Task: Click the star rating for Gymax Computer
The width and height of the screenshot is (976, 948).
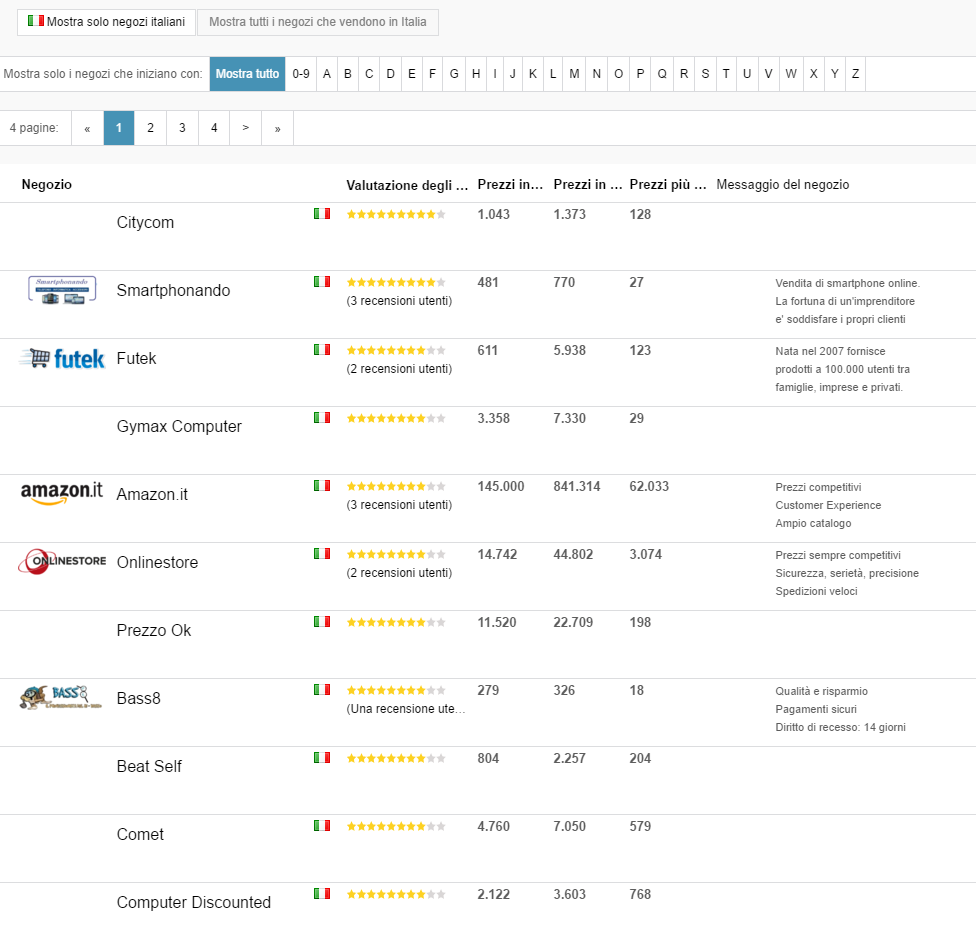Action: tap(396, 418)
